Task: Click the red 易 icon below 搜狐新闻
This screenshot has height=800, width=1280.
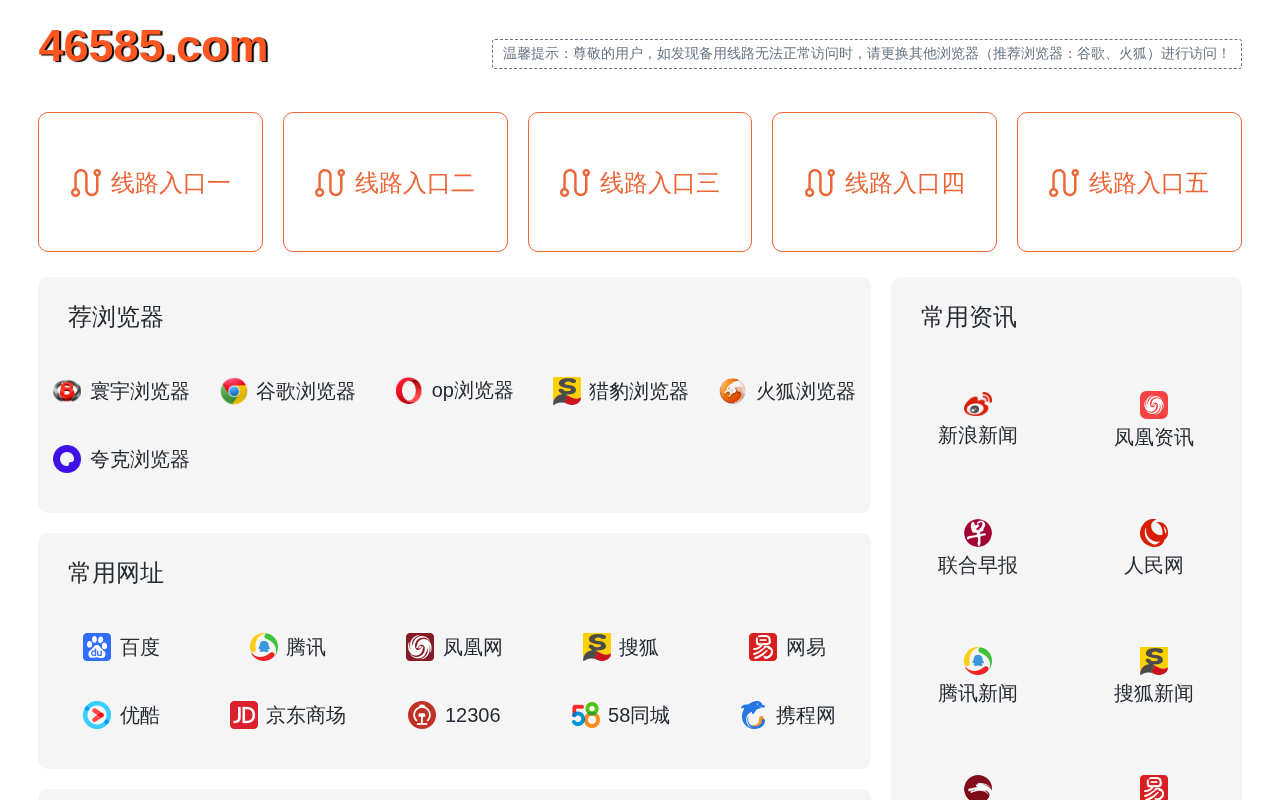Action: [x=1154, y=788]
